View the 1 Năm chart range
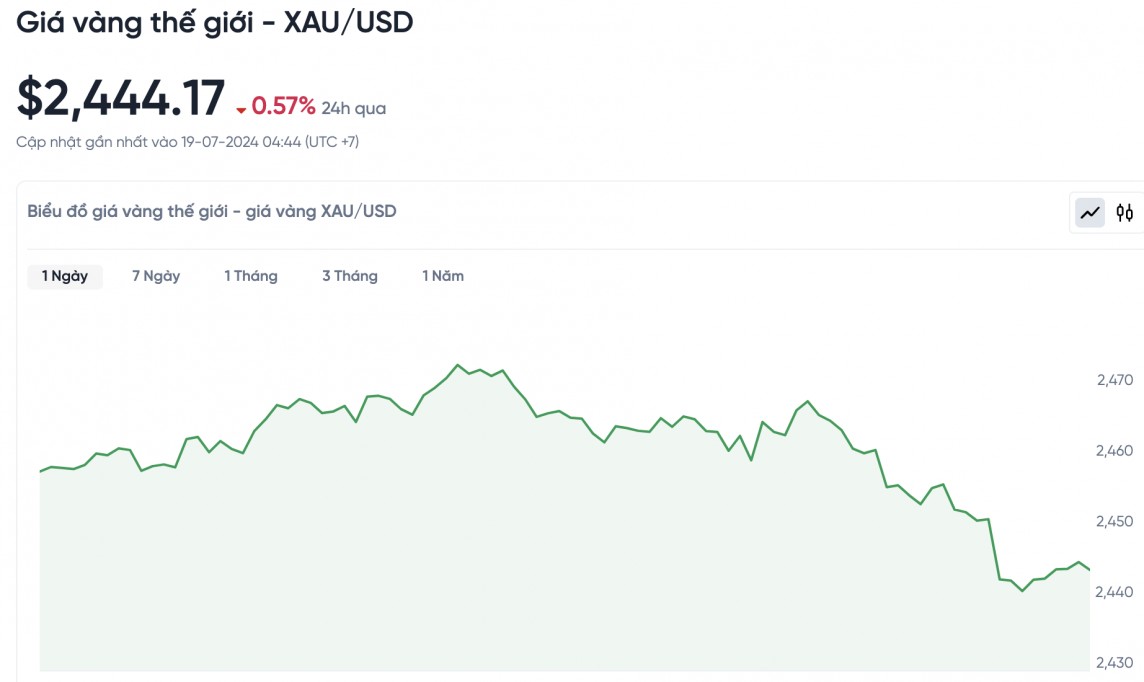The width and height of the screenshot is (1144, 682). tap(443, 276)
